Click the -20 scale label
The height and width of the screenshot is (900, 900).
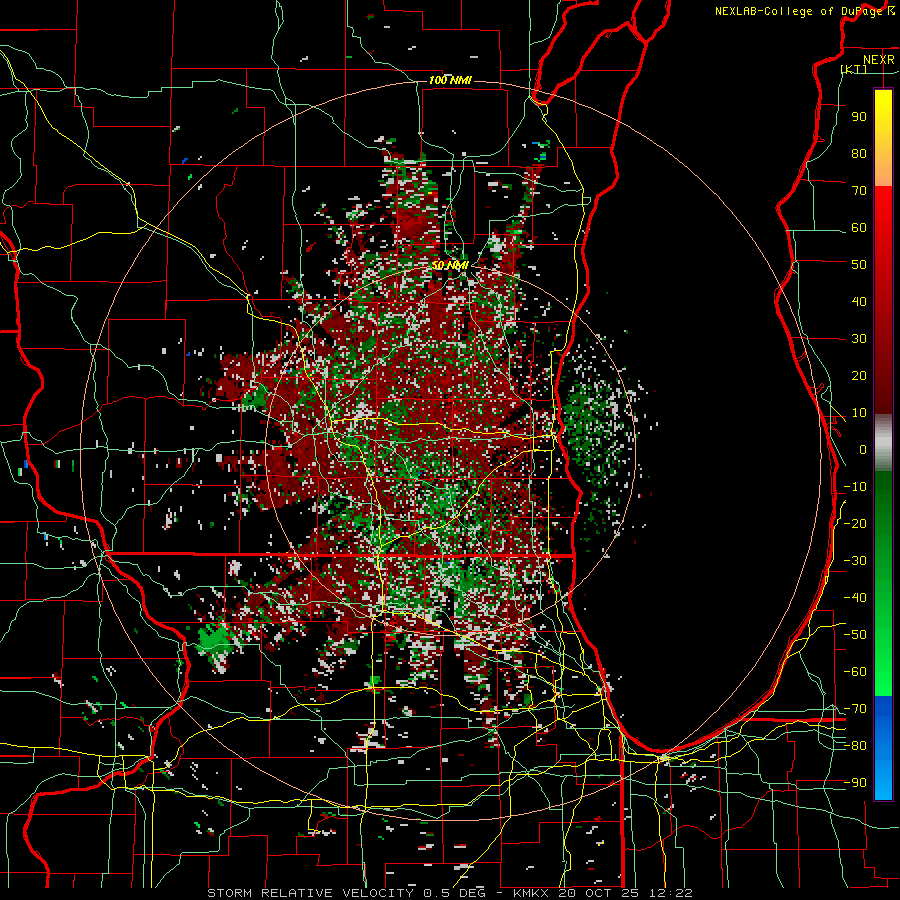855,524
